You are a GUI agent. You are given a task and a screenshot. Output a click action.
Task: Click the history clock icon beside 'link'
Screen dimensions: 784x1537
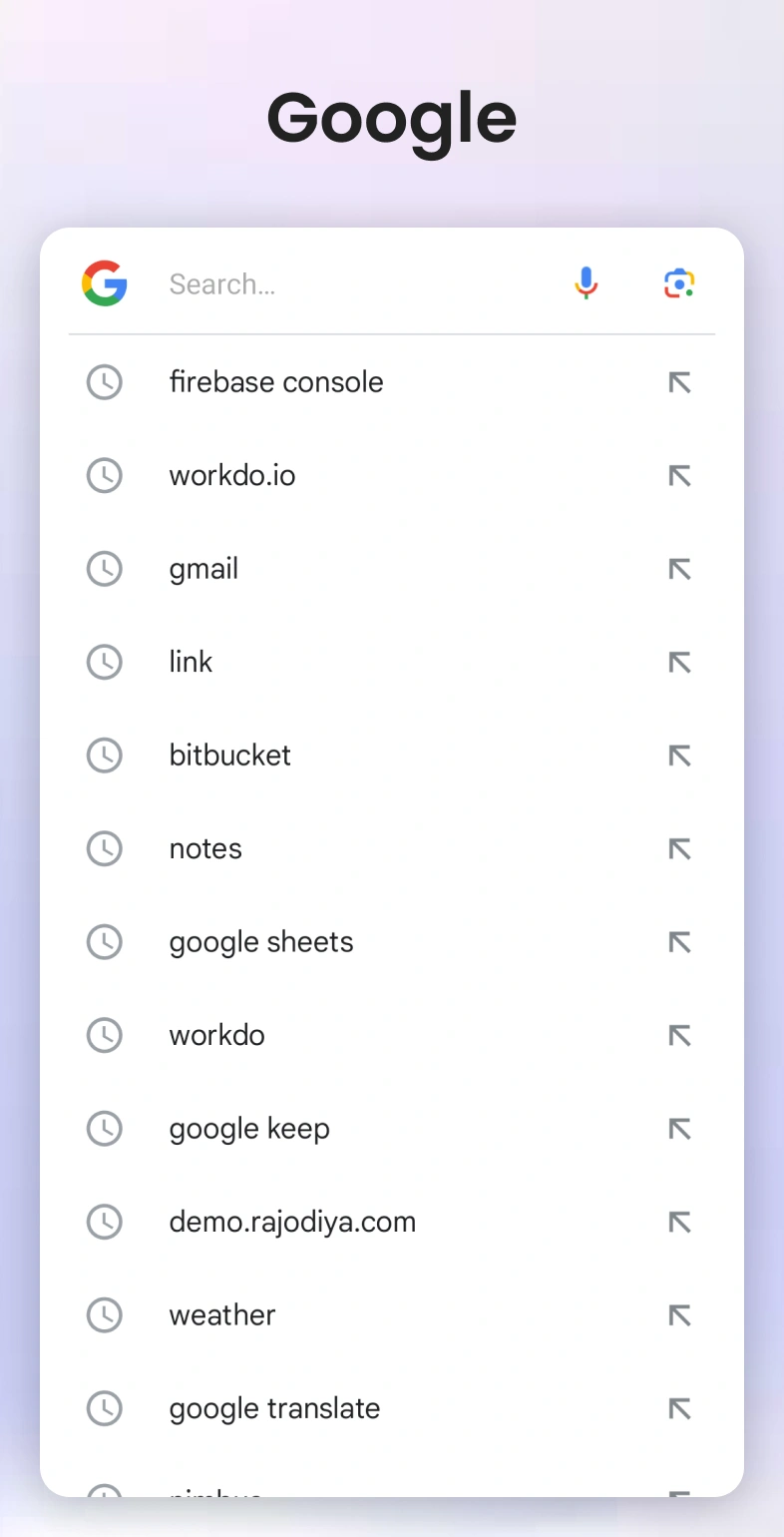pyautogui.click(x=105, y=663)
